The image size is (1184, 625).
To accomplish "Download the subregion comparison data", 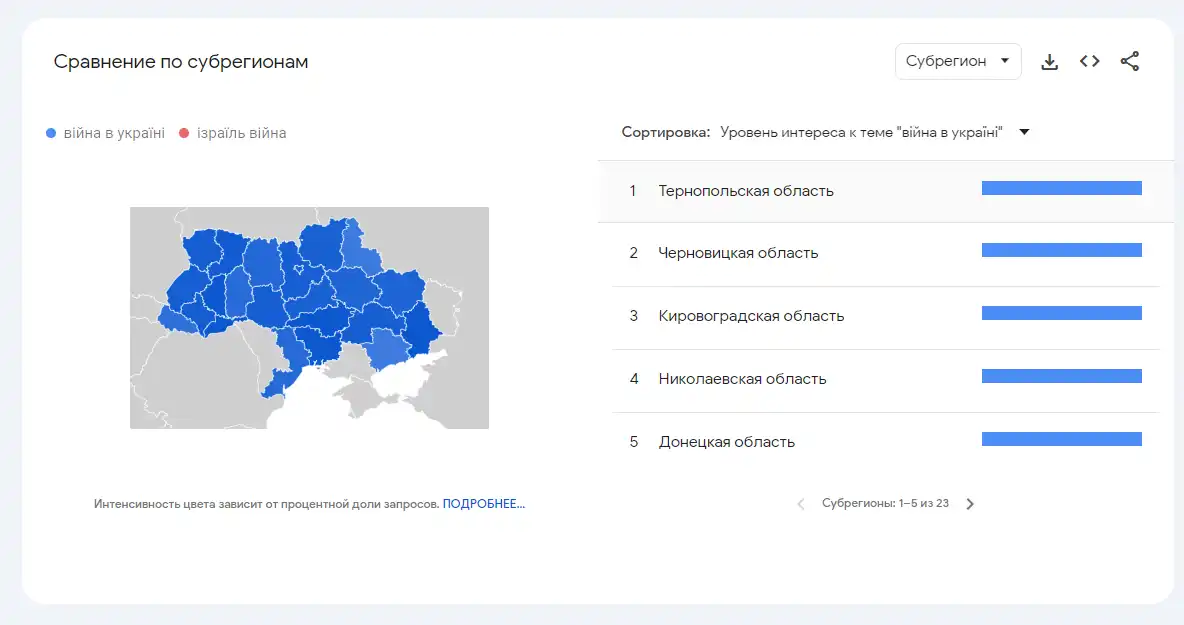I will click(x=1050, y=62).
